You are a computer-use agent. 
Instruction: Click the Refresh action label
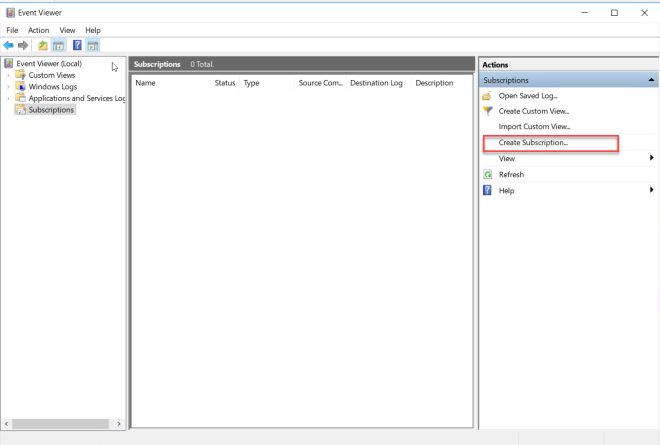pos(511,174)
